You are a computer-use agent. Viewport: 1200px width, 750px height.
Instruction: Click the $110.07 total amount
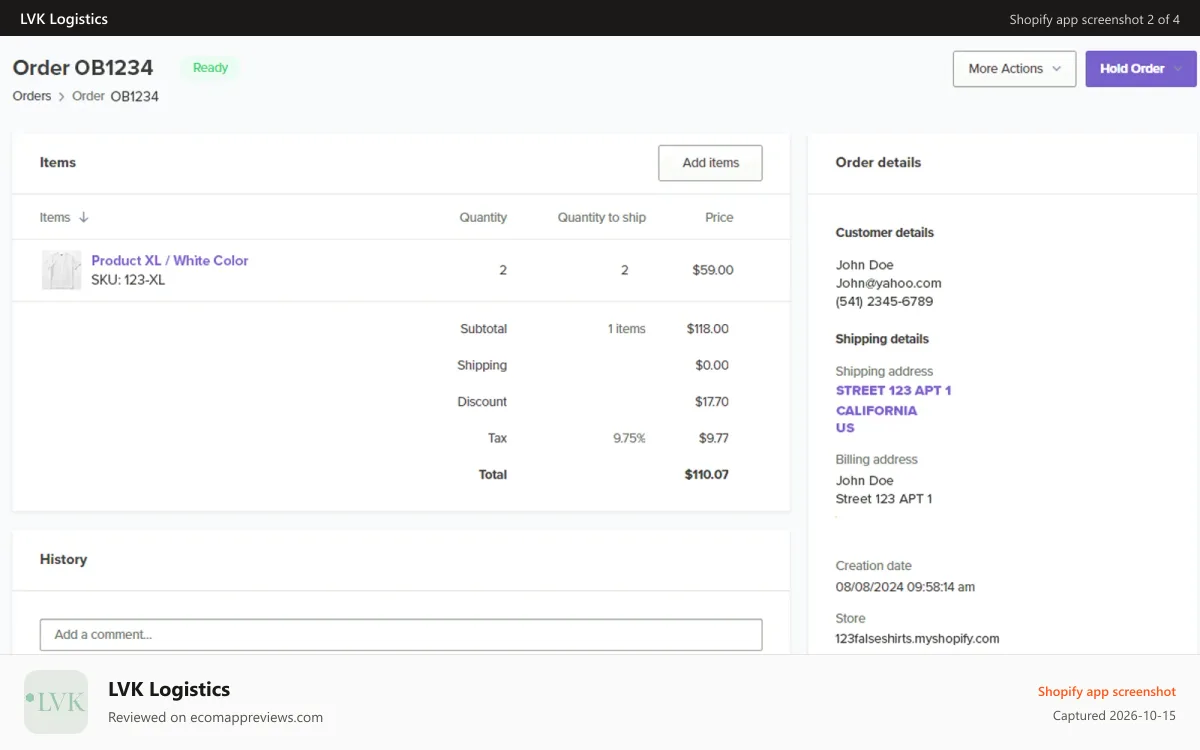click(x=707, y=474)
